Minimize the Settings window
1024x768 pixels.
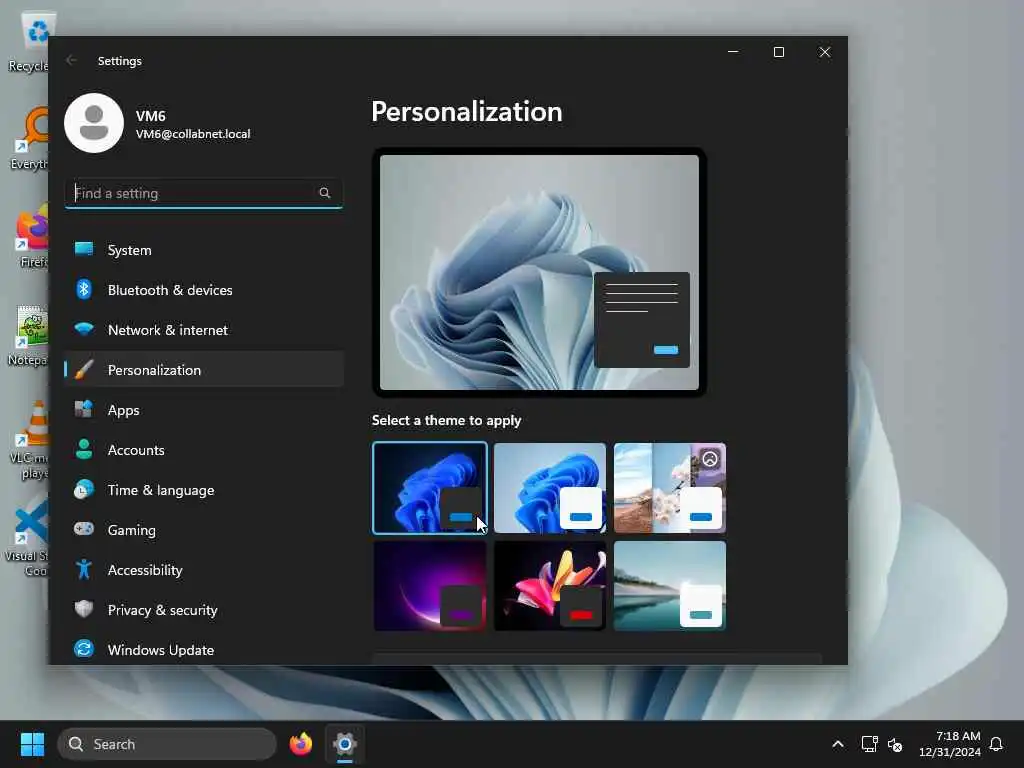[733, 52]
